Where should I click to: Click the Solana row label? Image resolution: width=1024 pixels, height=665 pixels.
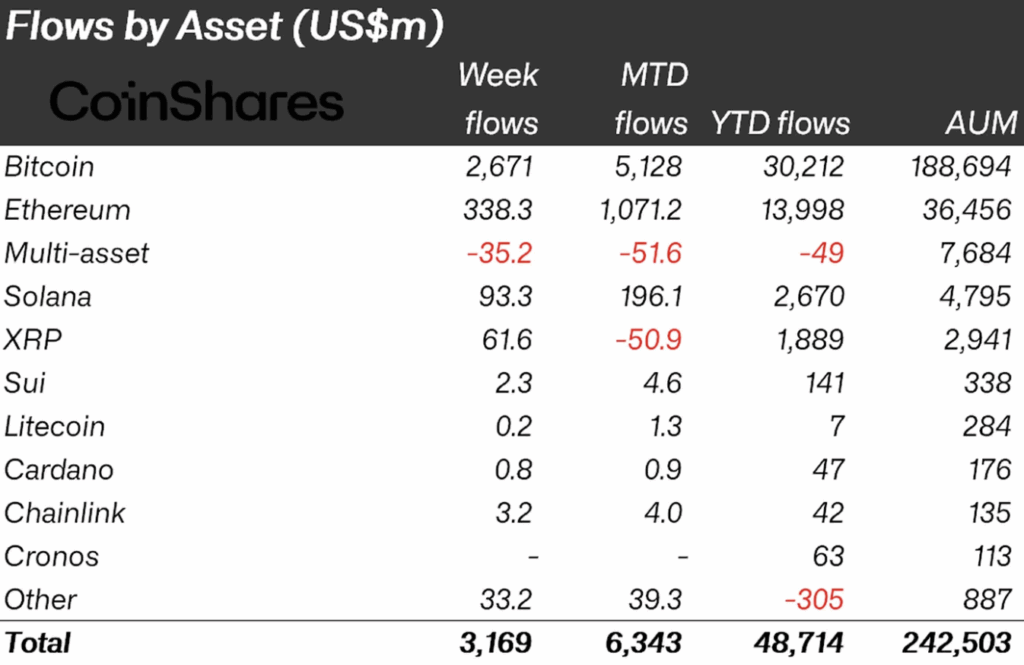coord(47,296)
